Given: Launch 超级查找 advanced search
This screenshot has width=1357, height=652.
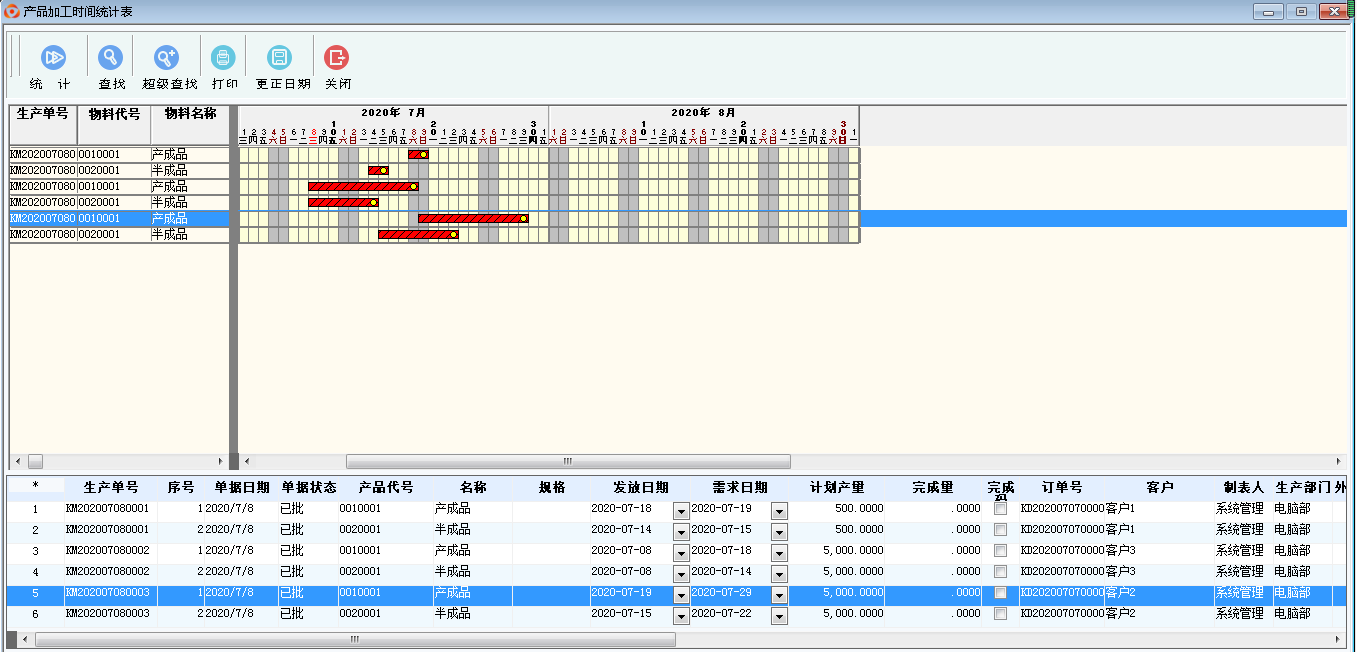Looking at the screenshot, I should pyautogui.click(x=166, y=58).
